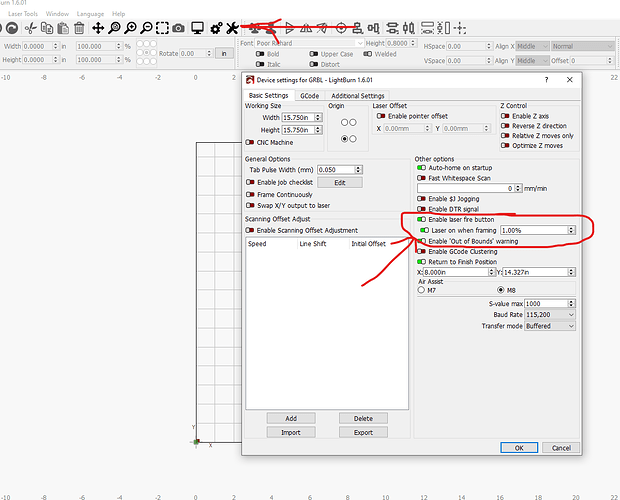Click the Copy icon in toolbar
This screenshot has height=500, width=620.
[47, 28]
